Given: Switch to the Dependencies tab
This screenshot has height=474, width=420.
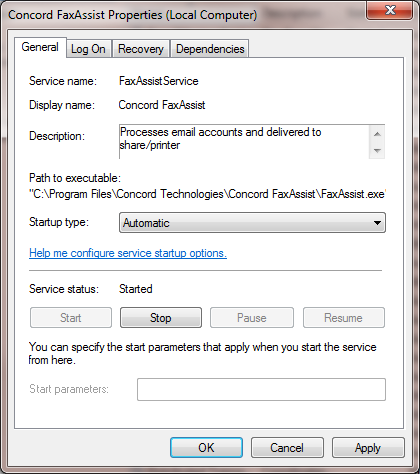Looking at the screenshot, I should pyautogui.click(x=210, y=49).
